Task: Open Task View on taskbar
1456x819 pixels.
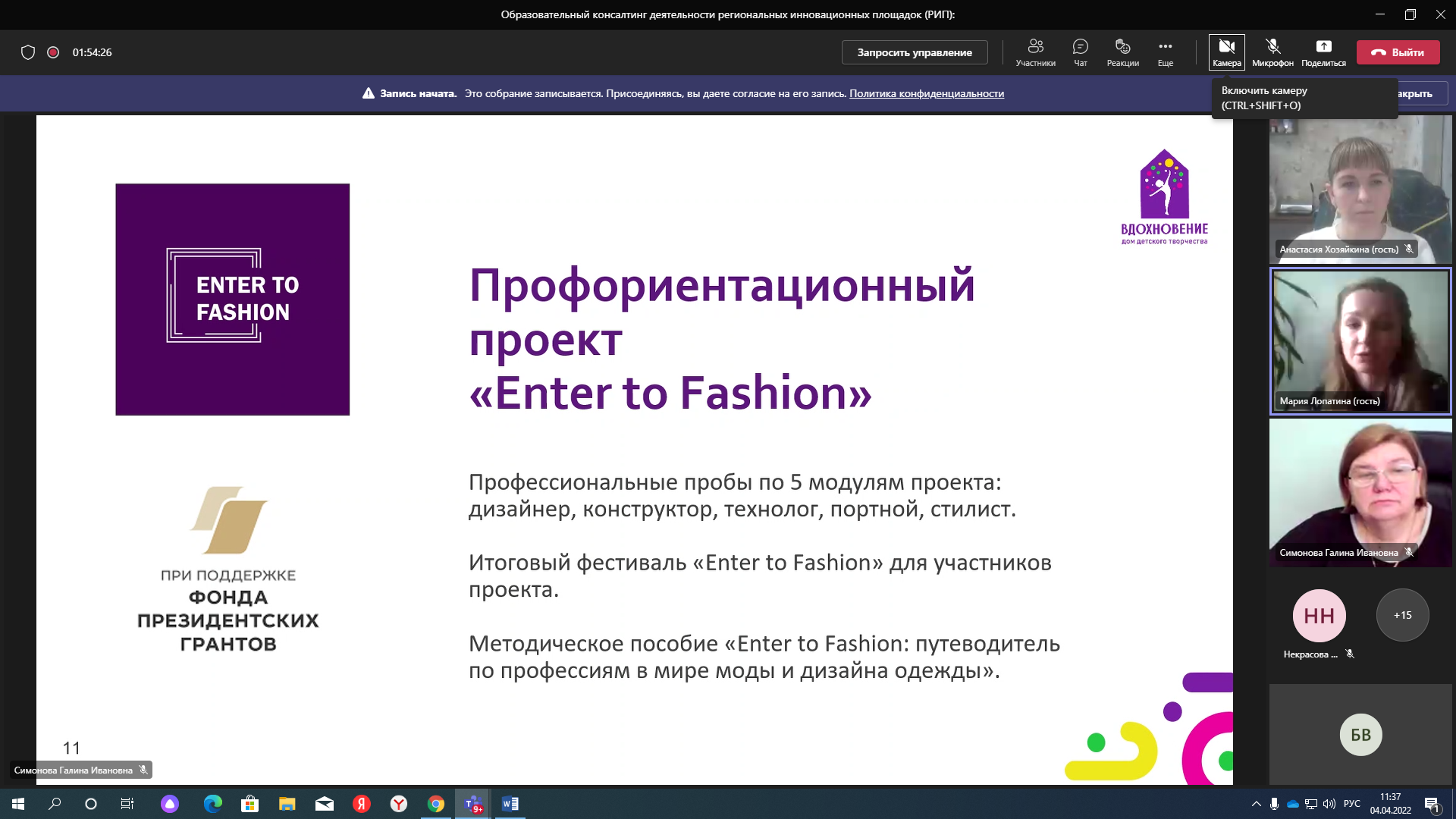Action: tap(127, 804)
